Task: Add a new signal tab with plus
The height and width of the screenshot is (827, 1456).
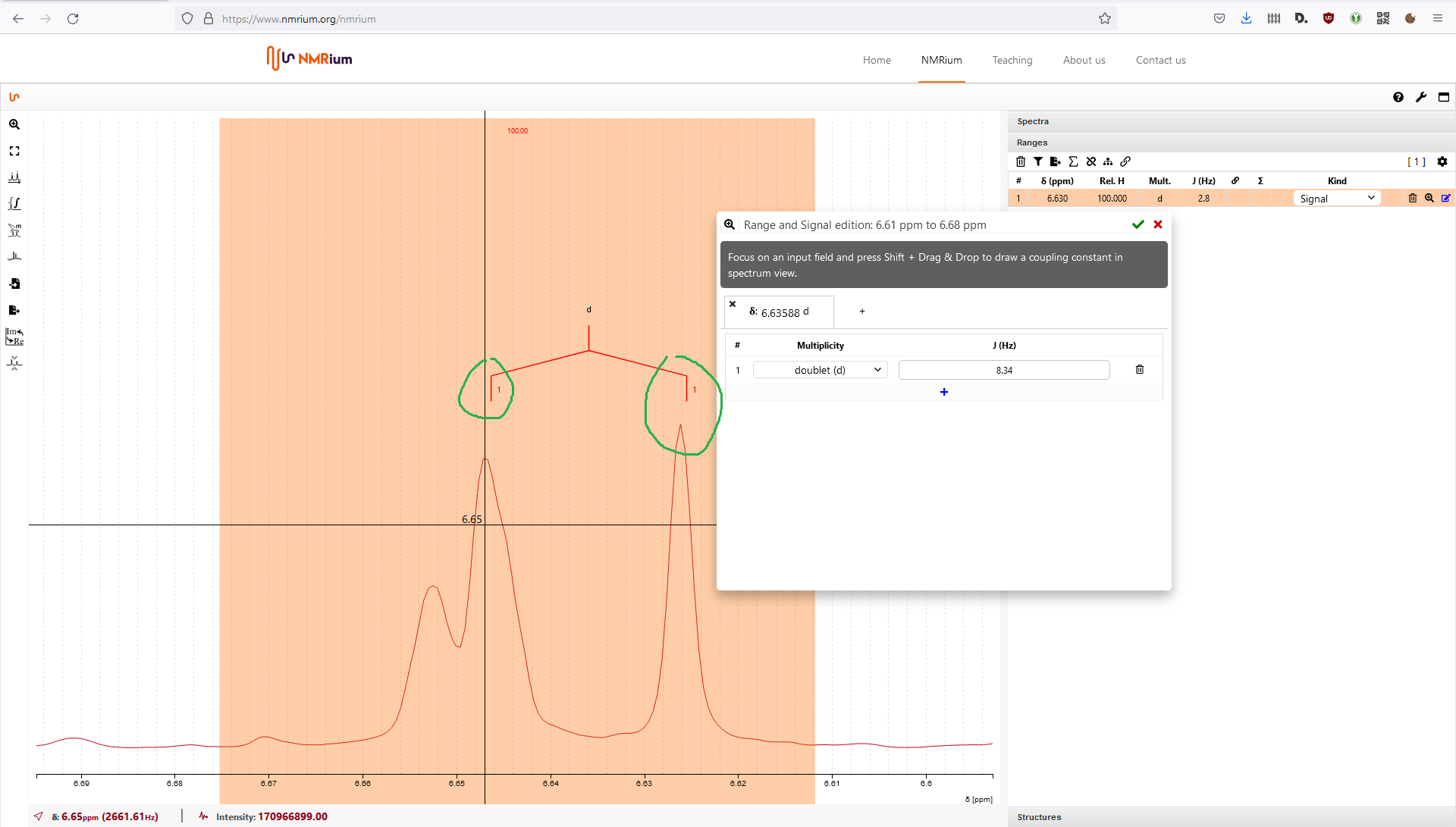Action: point(862,312)
